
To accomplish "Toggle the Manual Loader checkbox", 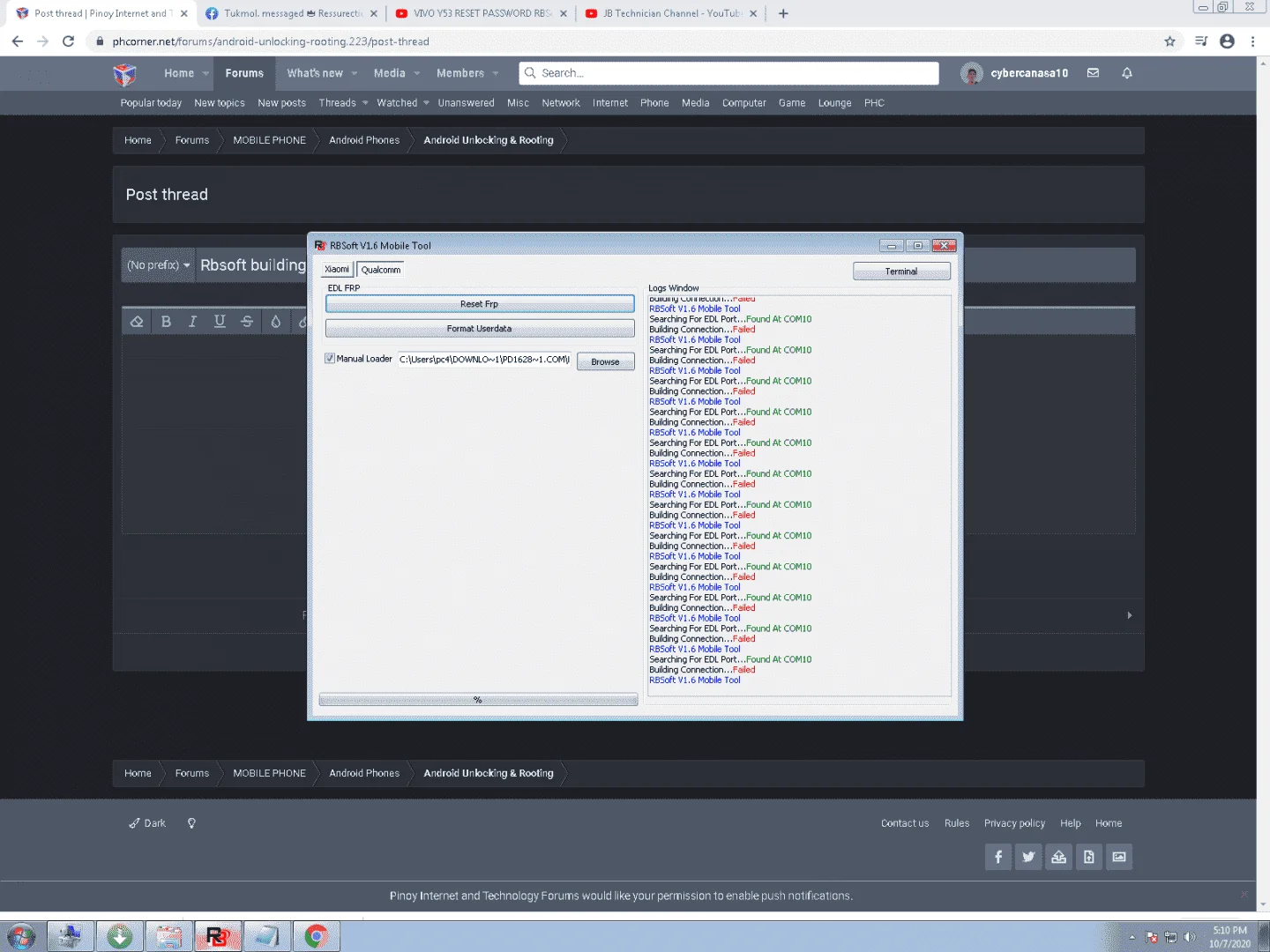I will [x=330, y=359].
